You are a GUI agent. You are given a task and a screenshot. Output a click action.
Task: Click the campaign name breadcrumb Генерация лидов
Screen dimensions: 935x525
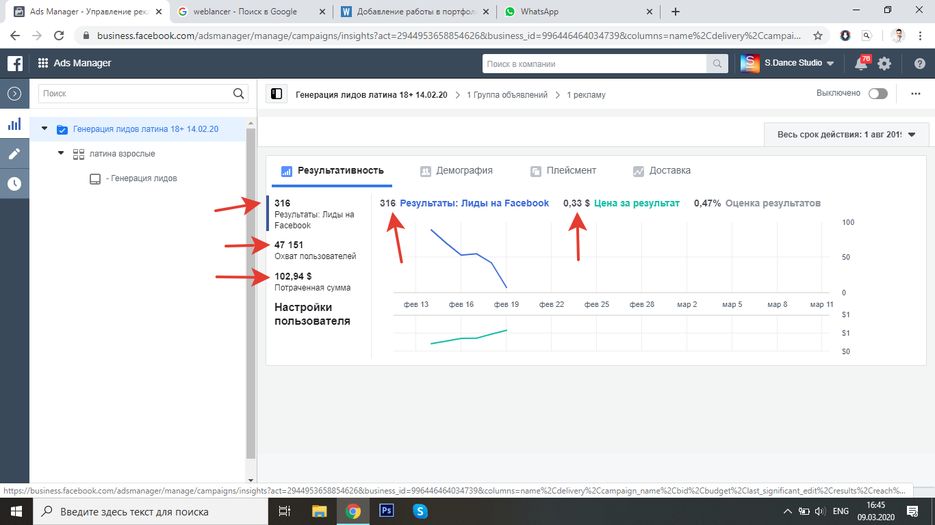371,95
